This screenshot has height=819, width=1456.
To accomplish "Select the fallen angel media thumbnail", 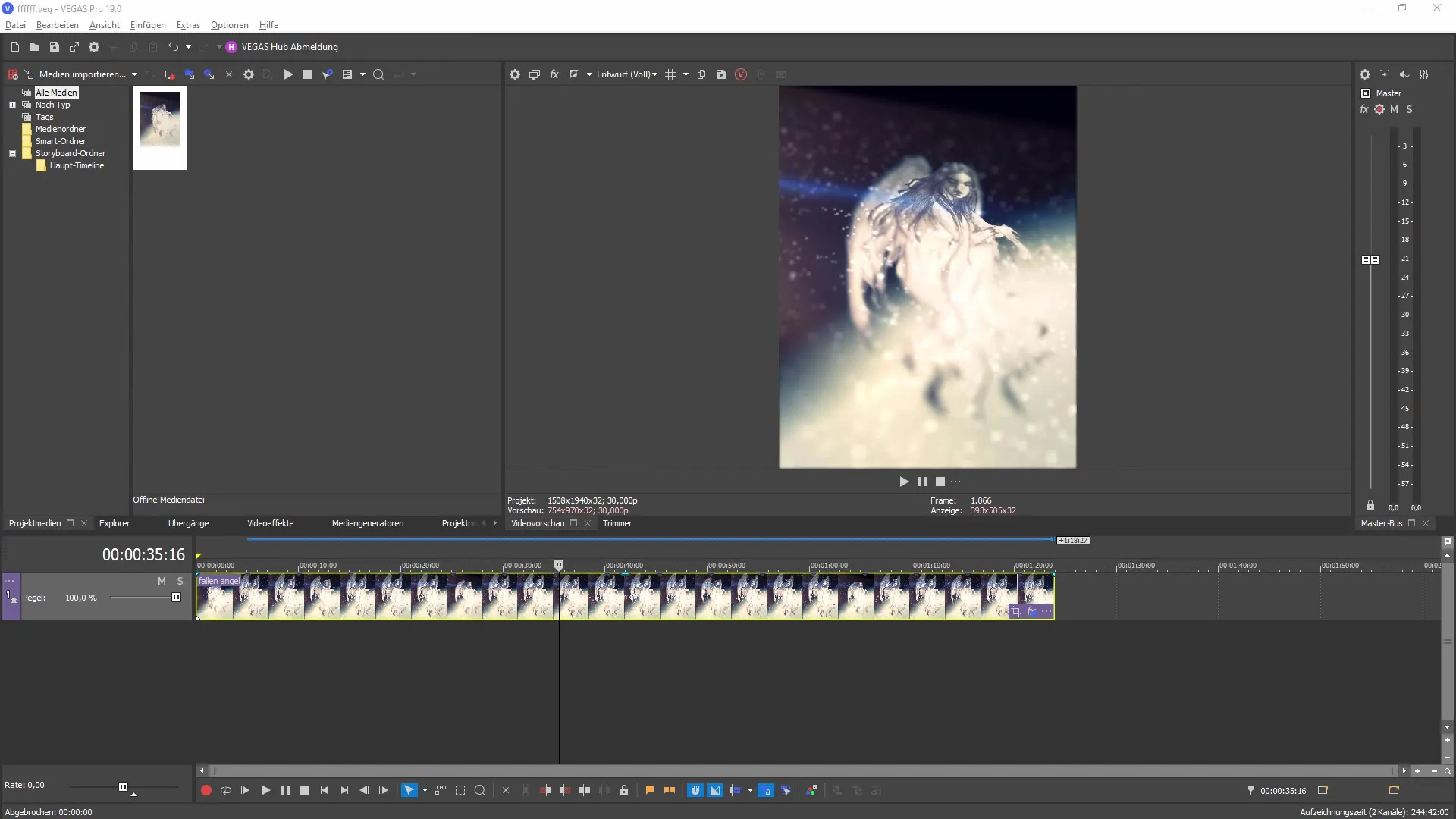I will (x=160, y=127).
